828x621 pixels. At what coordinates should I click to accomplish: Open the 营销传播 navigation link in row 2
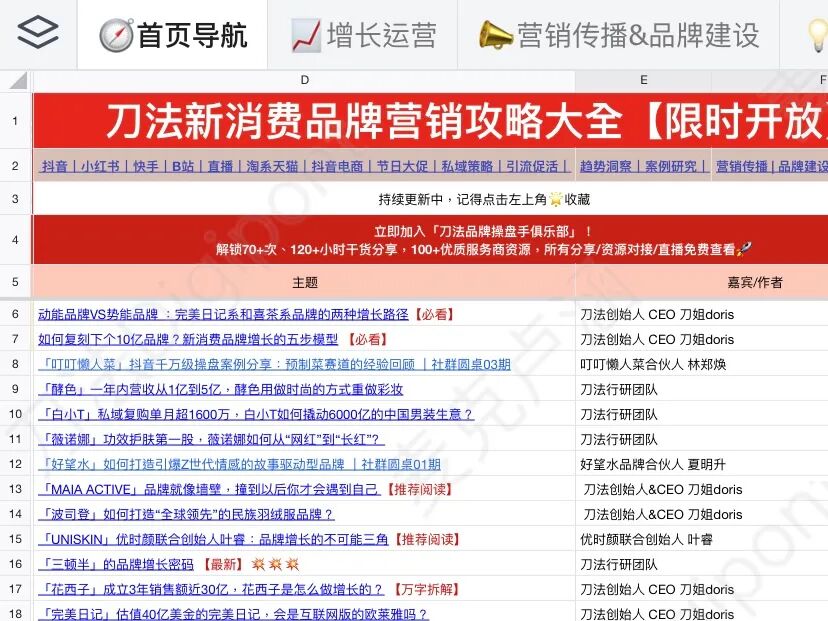[x=741, y=166]
